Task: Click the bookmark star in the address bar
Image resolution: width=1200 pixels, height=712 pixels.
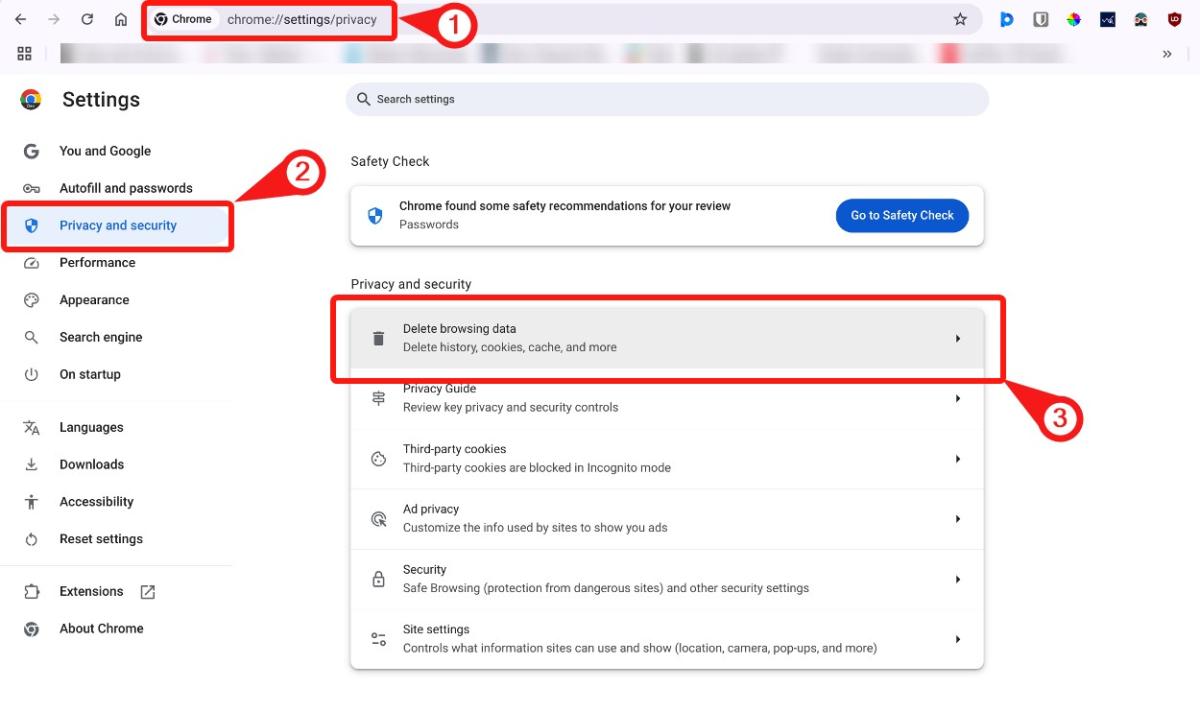Action: (x=960, y=17)
